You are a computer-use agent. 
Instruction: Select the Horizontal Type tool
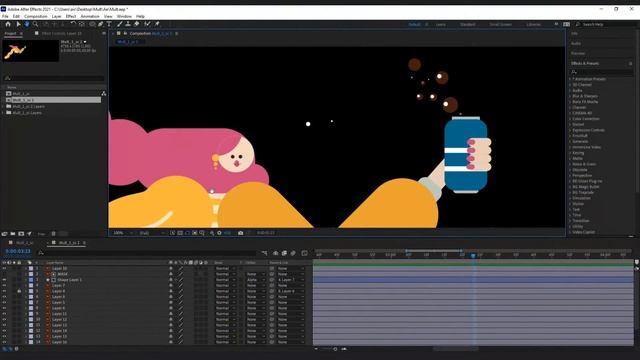(109, 24)
